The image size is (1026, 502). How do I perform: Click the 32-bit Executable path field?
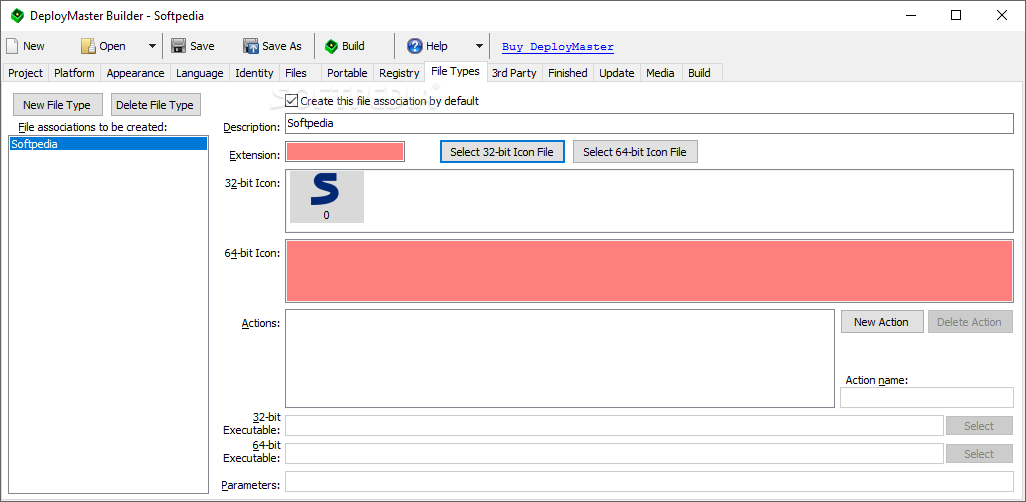(614, 425)
